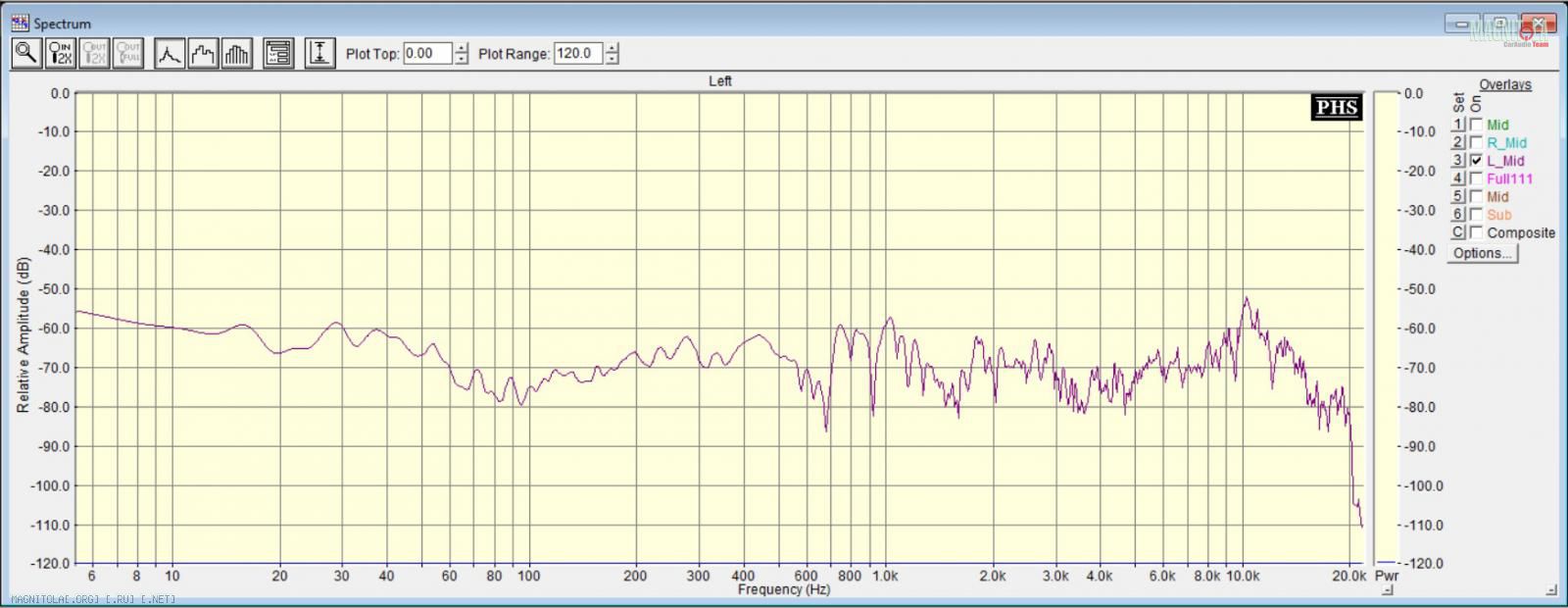Click into the Plot Range value field
This screenshot has width=1568, height=608.
[x=578, y=54]
